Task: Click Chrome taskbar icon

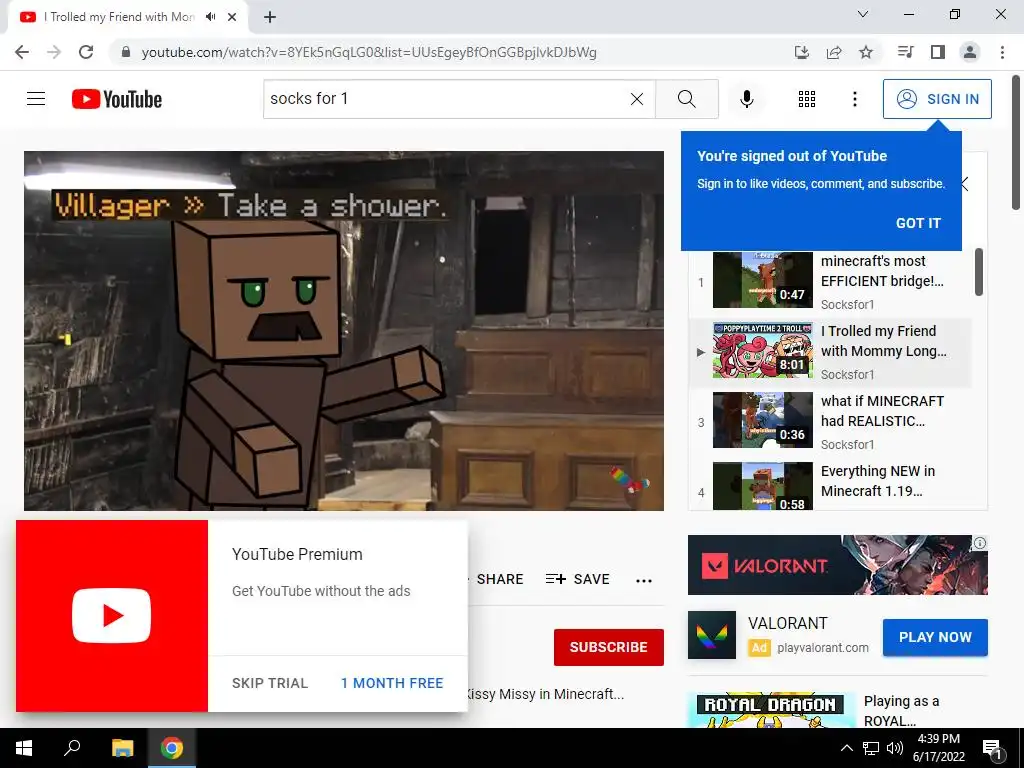Action: tap(172, 748)
